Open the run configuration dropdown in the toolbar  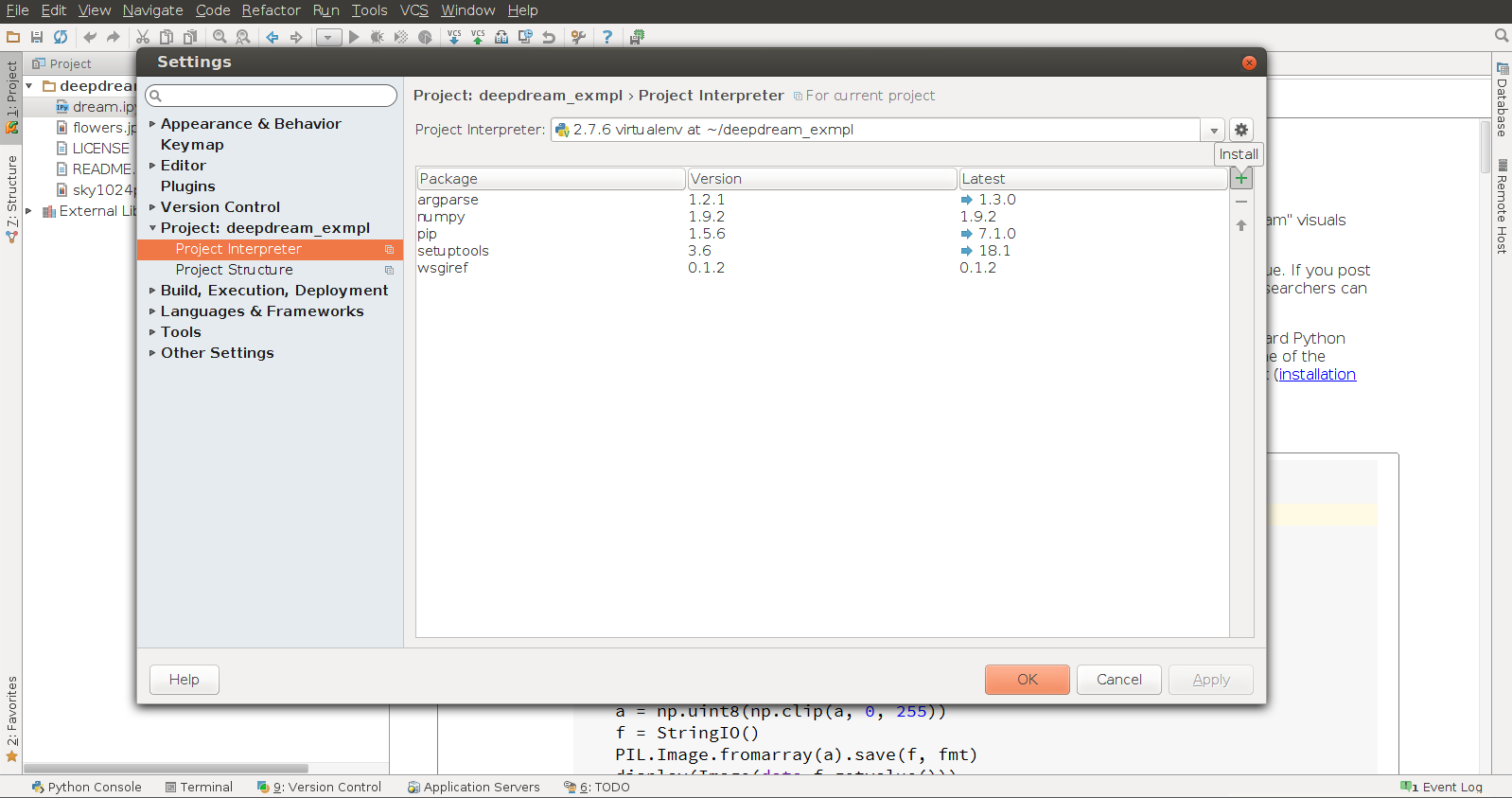point(328,38)
